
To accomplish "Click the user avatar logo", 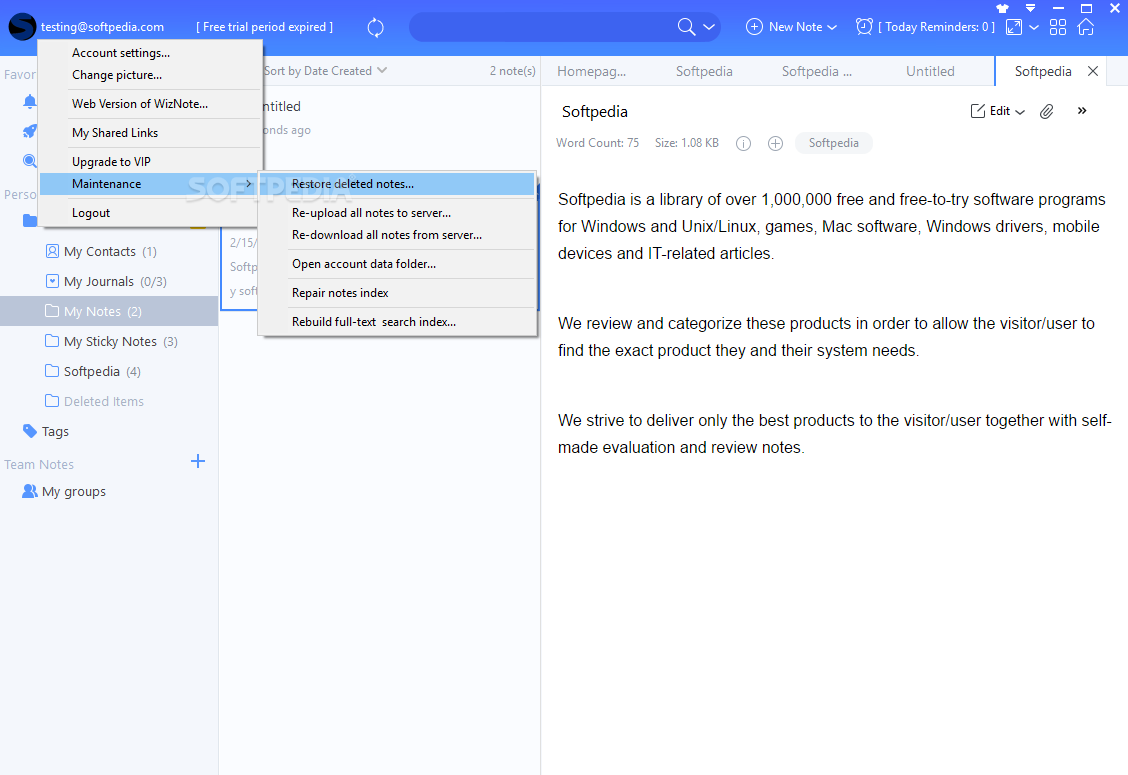I will tap(22, 27).
